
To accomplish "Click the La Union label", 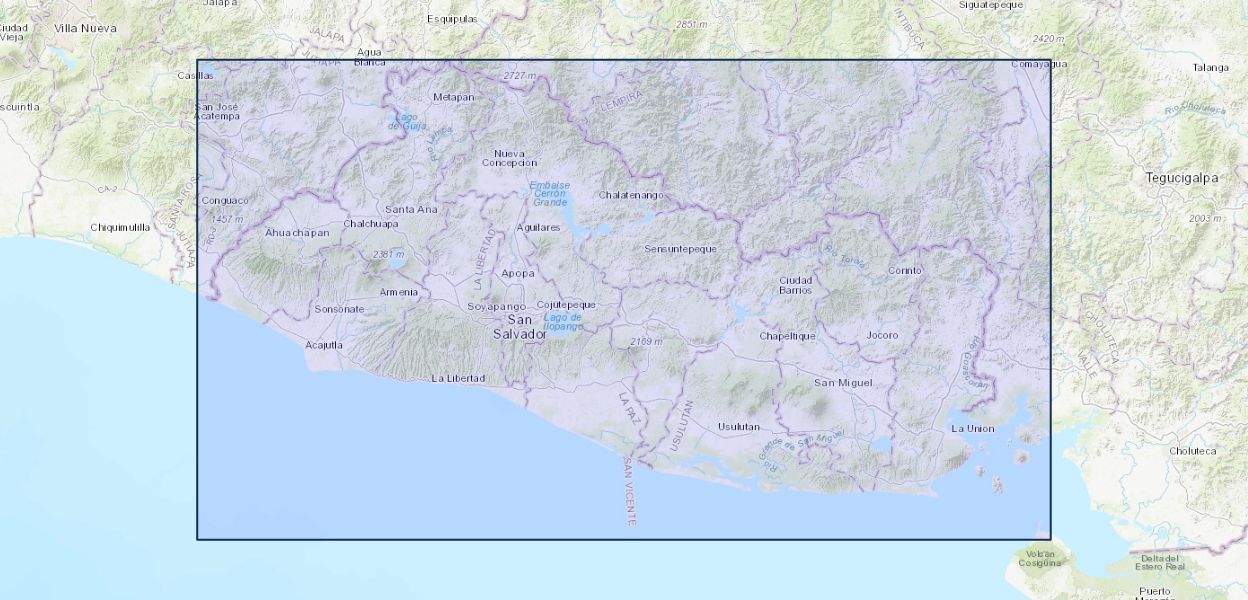I will pyautogui.click(x=972, y=429).
